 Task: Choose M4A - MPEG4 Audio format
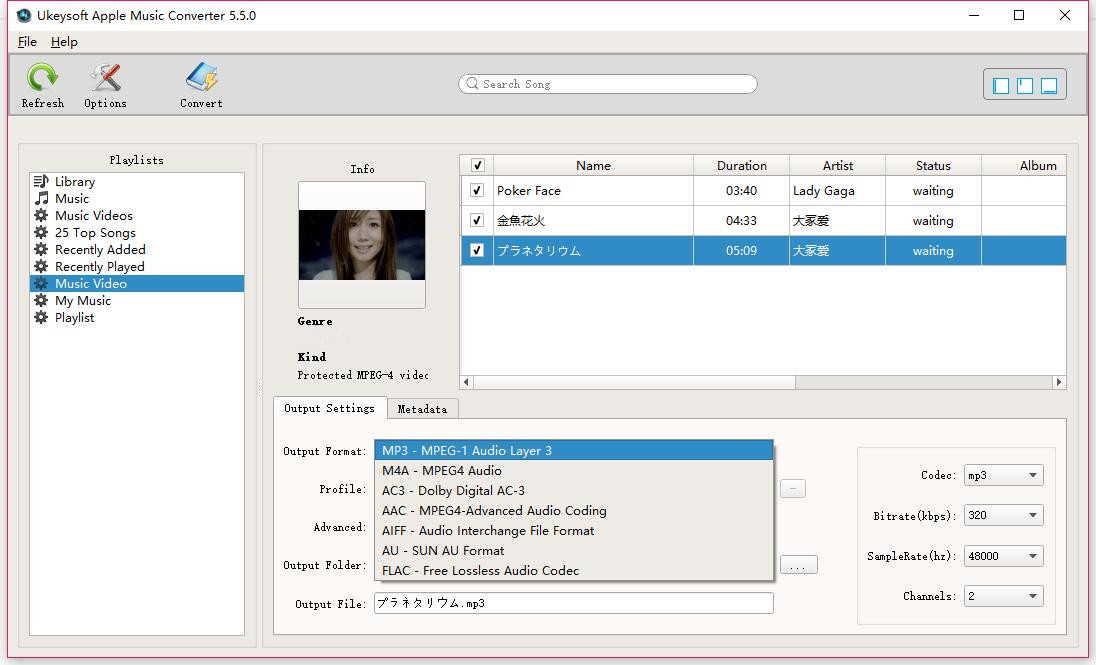coord(574,471)
